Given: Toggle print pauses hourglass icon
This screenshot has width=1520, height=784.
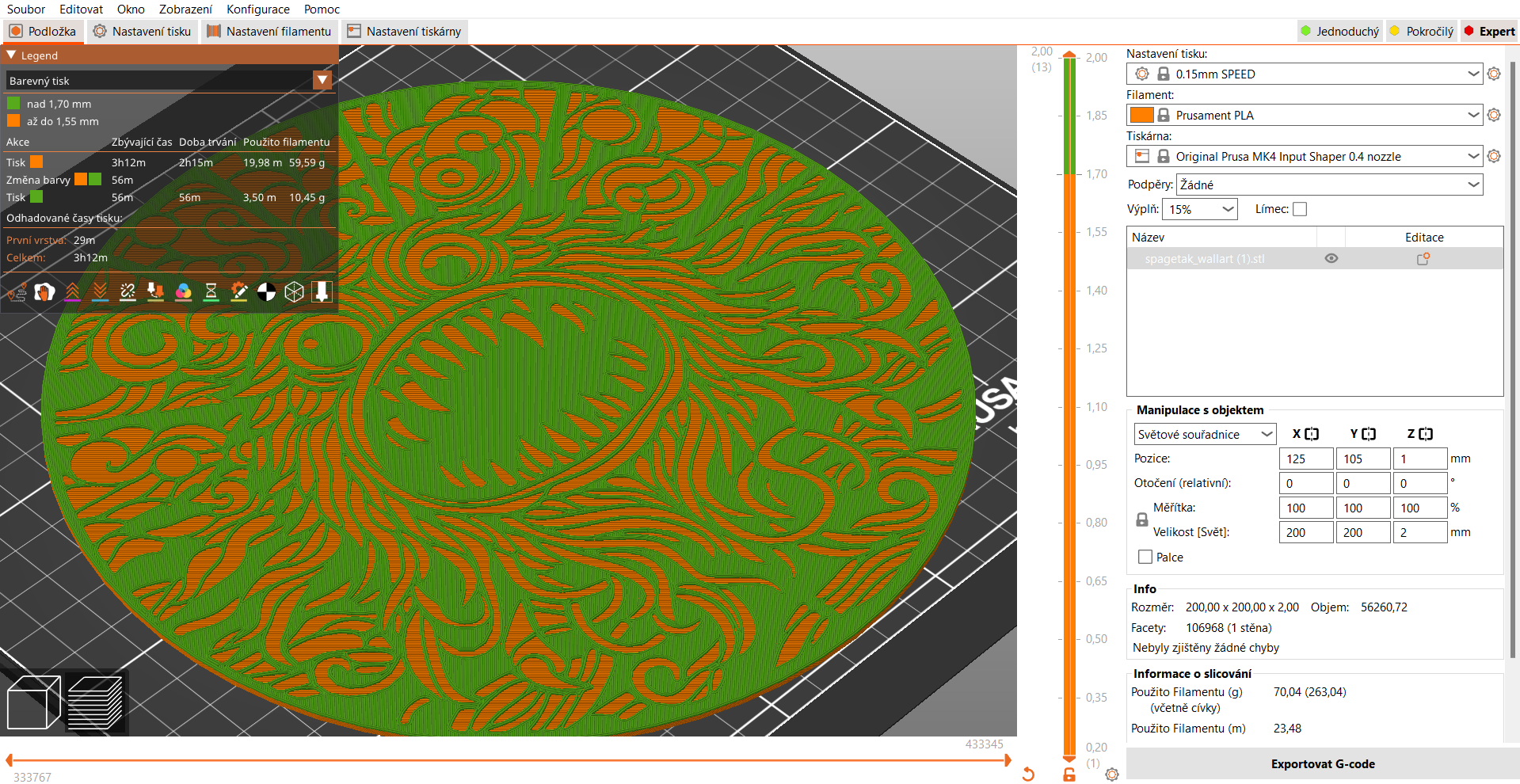Looking at the screenshot, I should coord(211,292).
